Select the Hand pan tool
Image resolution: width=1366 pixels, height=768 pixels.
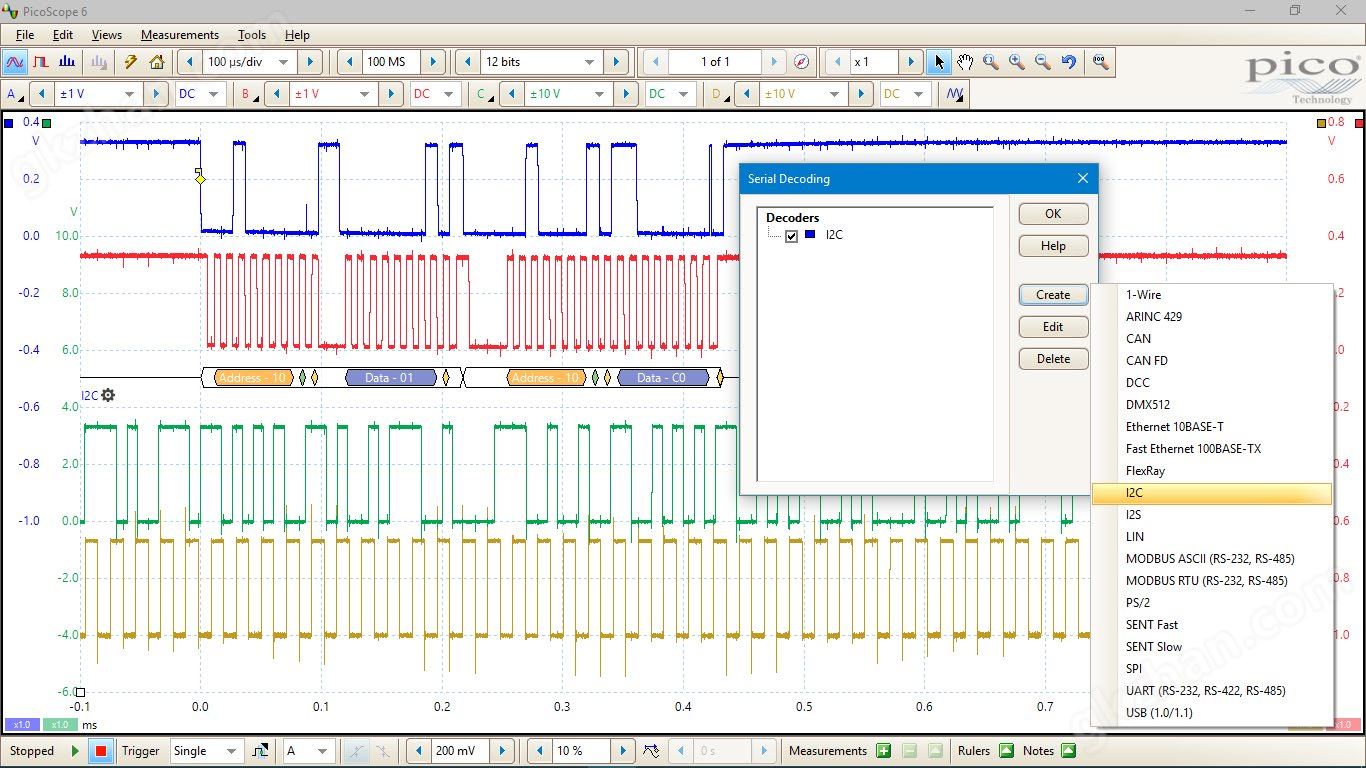[964, 62]
